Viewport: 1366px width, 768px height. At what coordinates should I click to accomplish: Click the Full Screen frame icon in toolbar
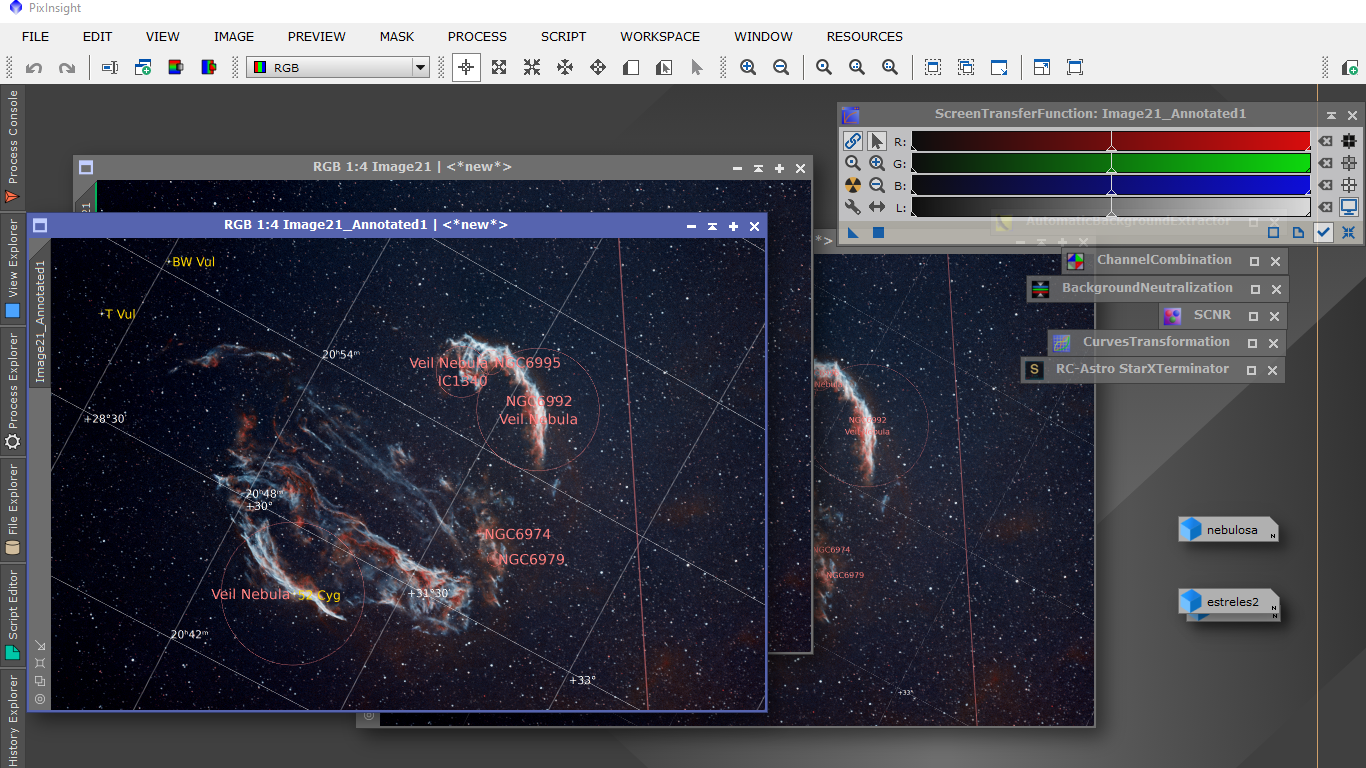tap(1075, 68)
